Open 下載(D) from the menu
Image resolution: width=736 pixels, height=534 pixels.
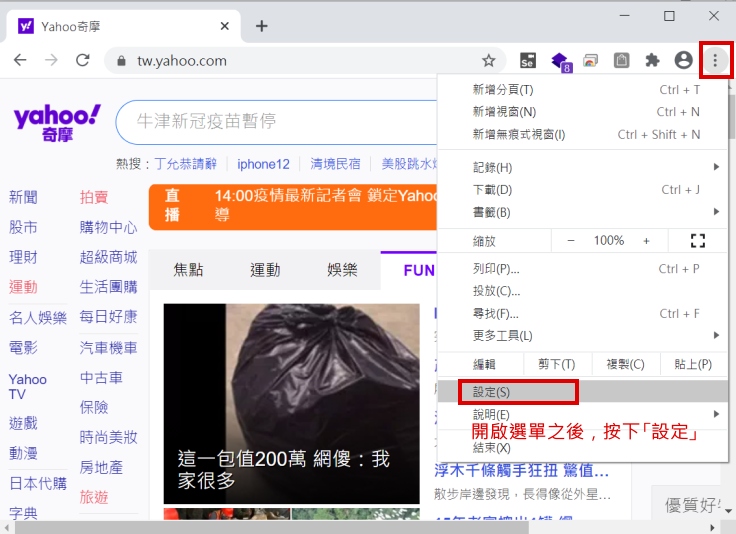(x=583, y=190)
